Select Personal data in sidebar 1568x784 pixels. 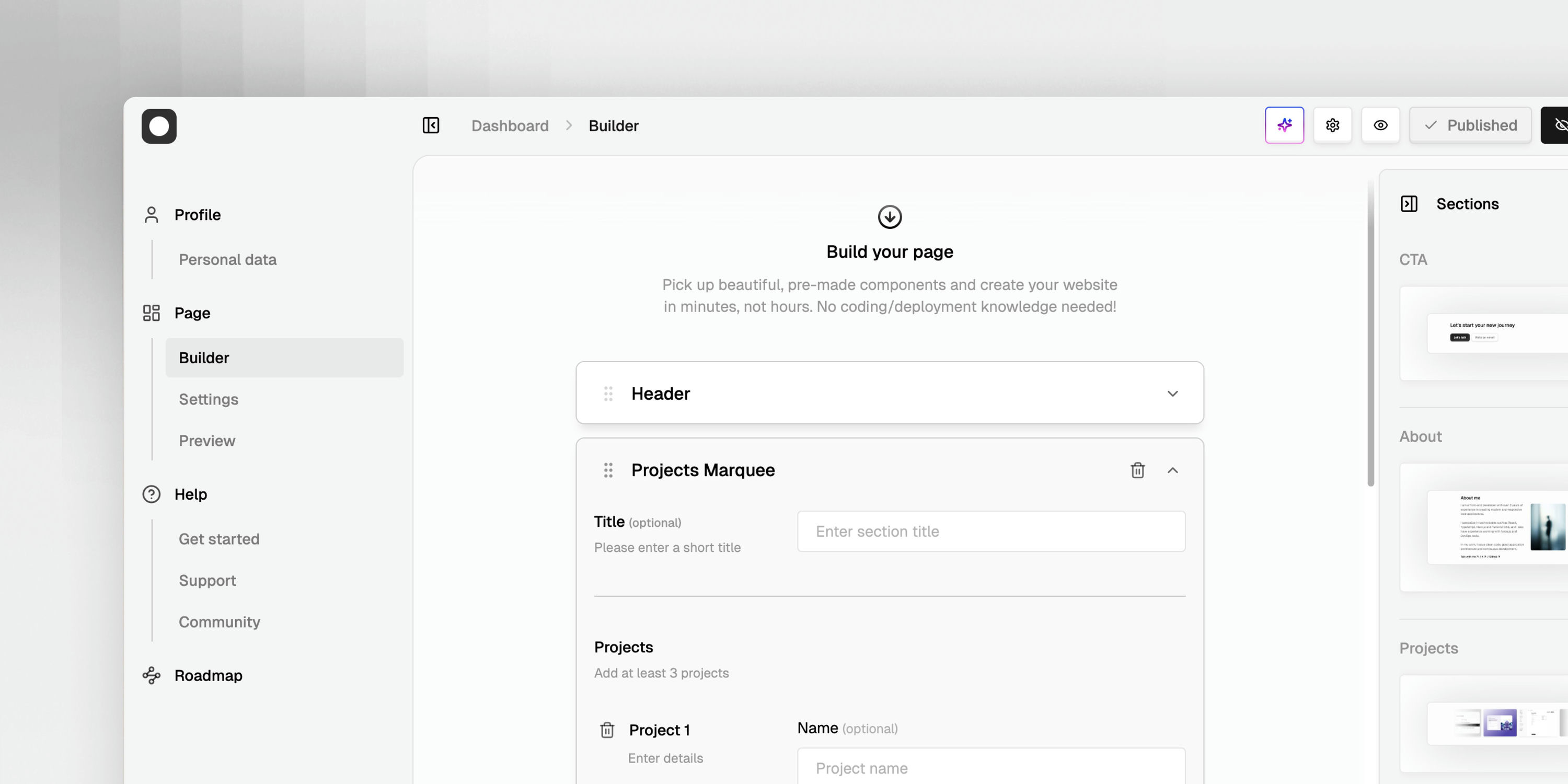coord(227,260)
